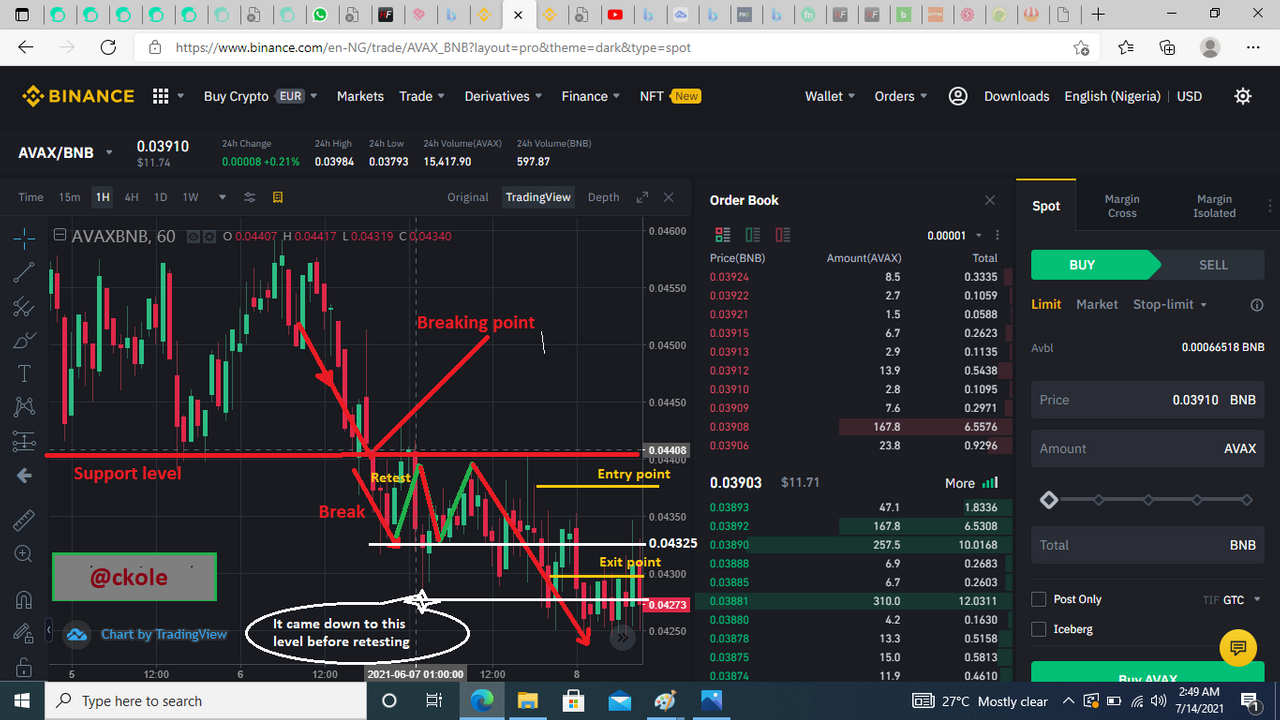This screenshot has width=1280, height=720.
Task: Click the Price input field
Action: point(1147,400)
